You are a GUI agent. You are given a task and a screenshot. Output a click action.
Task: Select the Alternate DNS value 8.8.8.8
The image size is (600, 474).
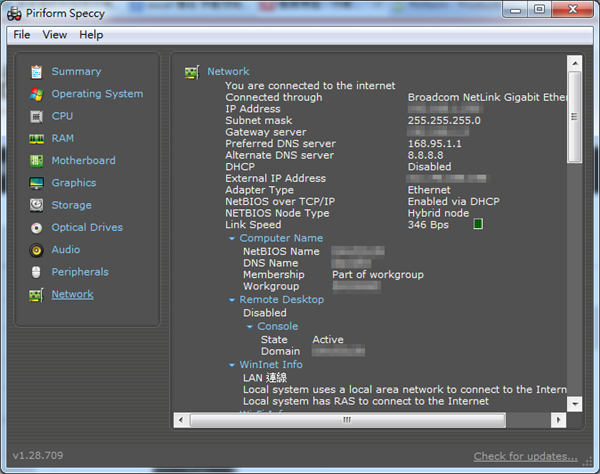tap(426, 155)
